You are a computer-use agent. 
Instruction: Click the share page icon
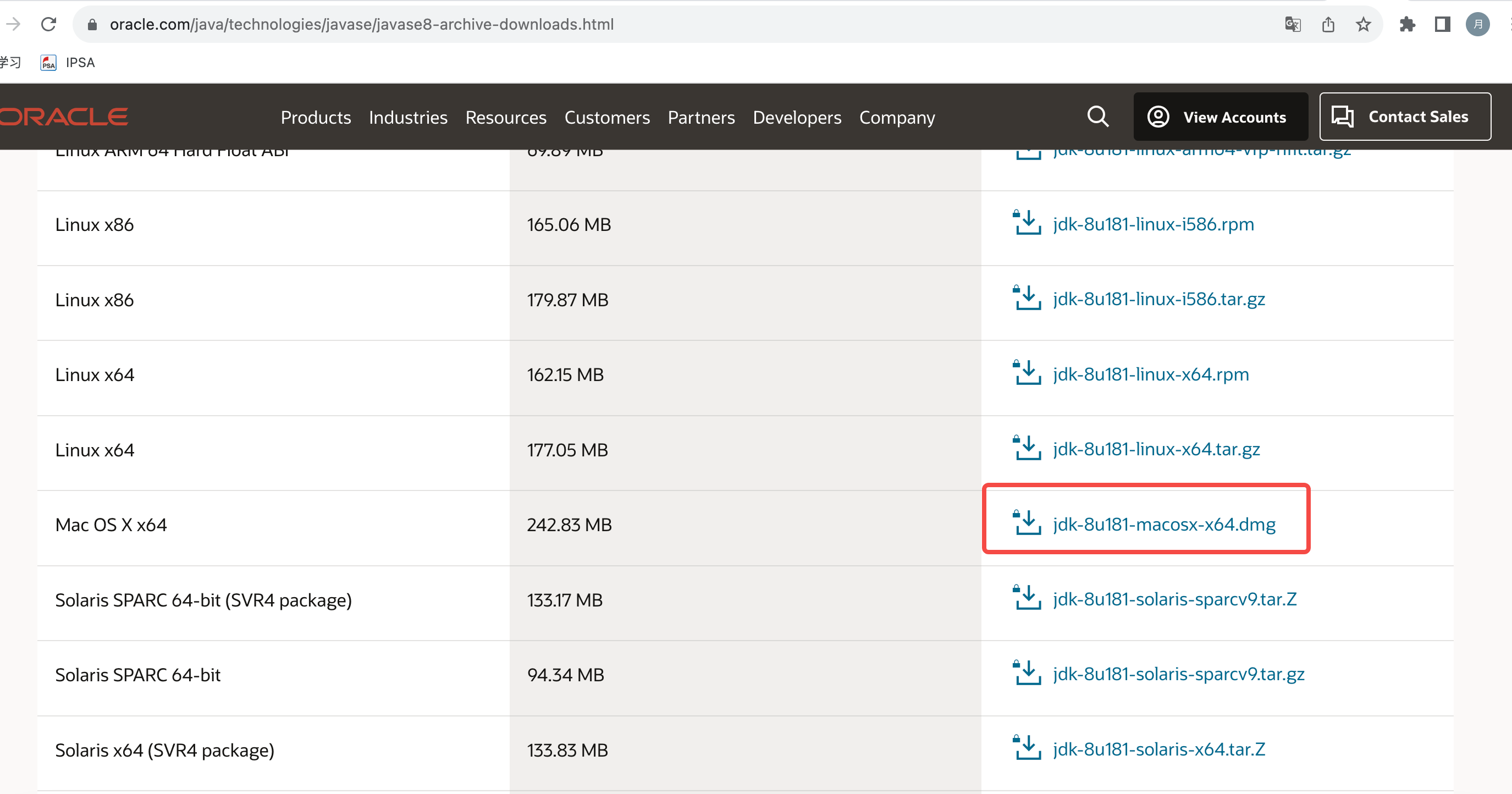pyautogui.click(x=1328, y=24)
